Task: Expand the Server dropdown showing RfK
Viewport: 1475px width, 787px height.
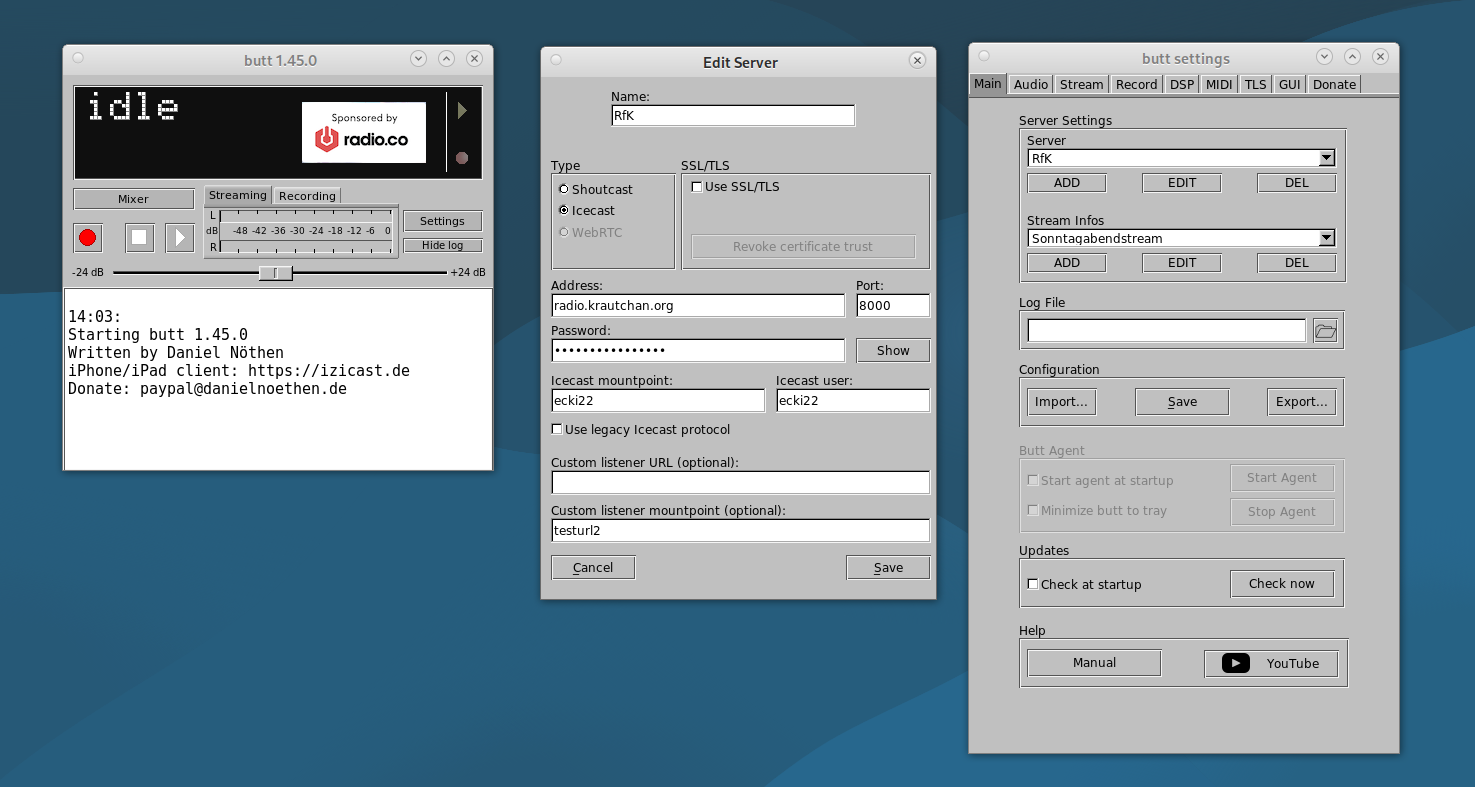Action: pos(1326,158)
